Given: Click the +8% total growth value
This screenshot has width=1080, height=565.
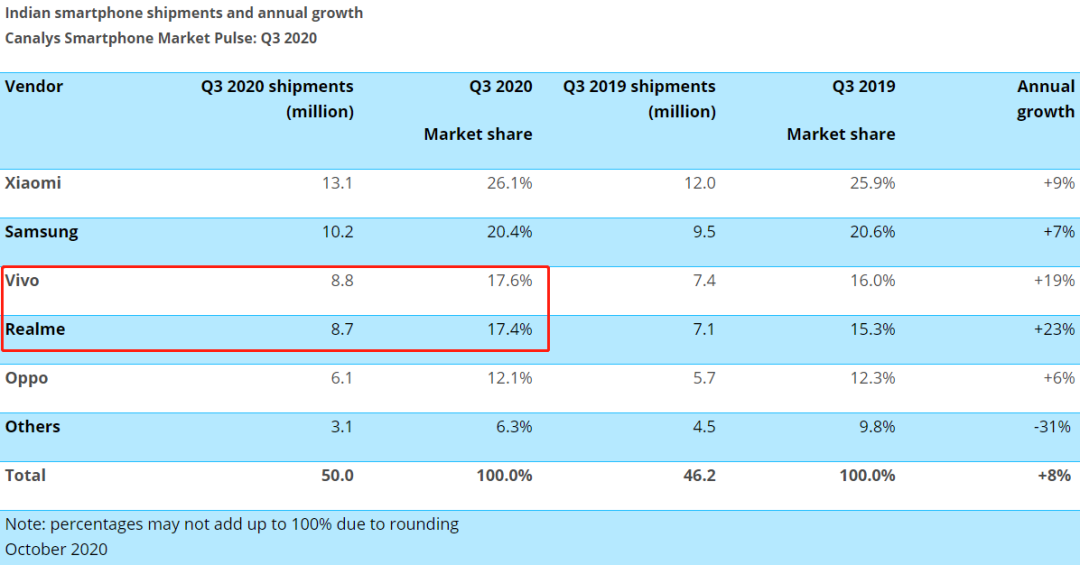Looking at the screenshot, I should point(1055,475).
